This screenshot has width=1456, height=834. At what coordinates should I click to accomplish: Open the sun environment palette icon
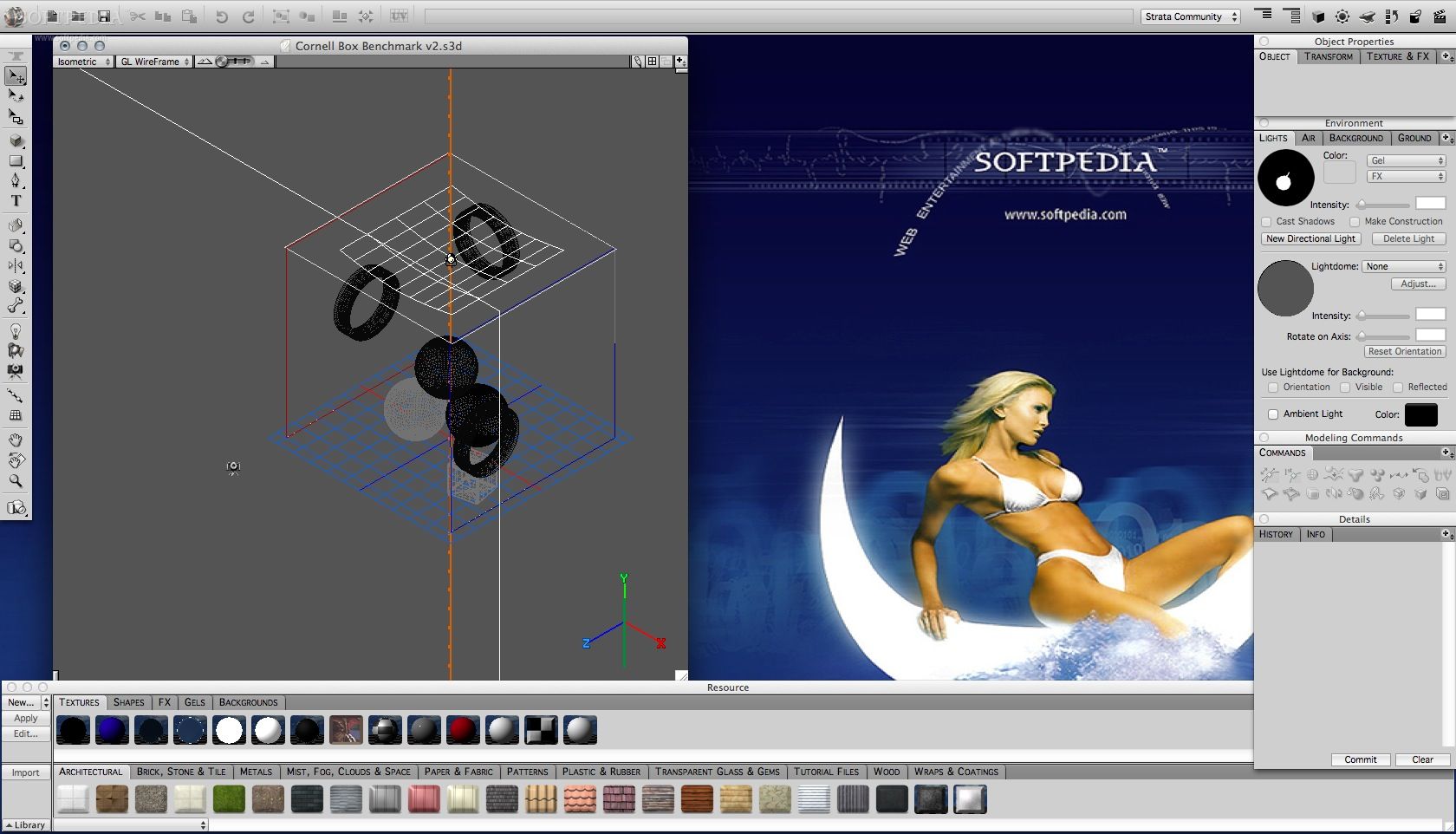pyautogui.click(x=1342, y=16)
